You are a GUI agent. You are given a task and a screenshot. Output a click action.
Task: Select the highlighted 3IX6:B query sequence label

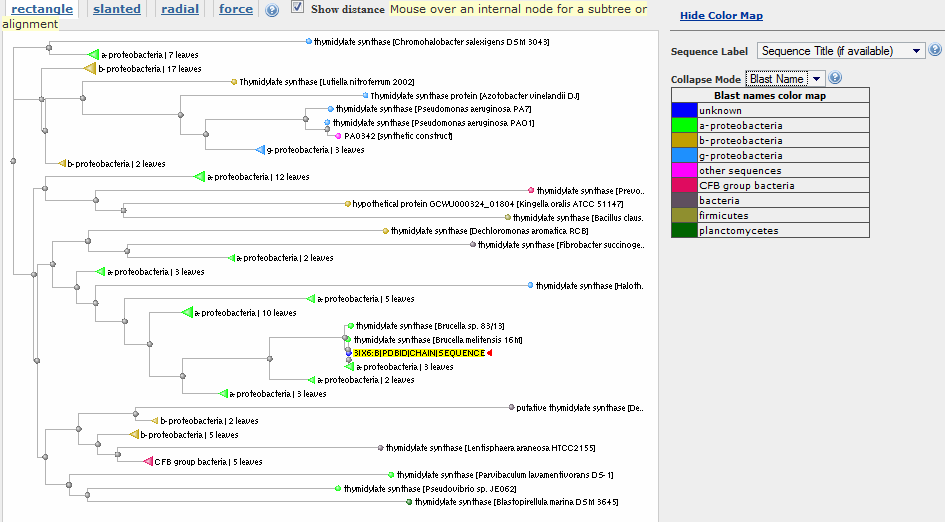click(419, 353)
